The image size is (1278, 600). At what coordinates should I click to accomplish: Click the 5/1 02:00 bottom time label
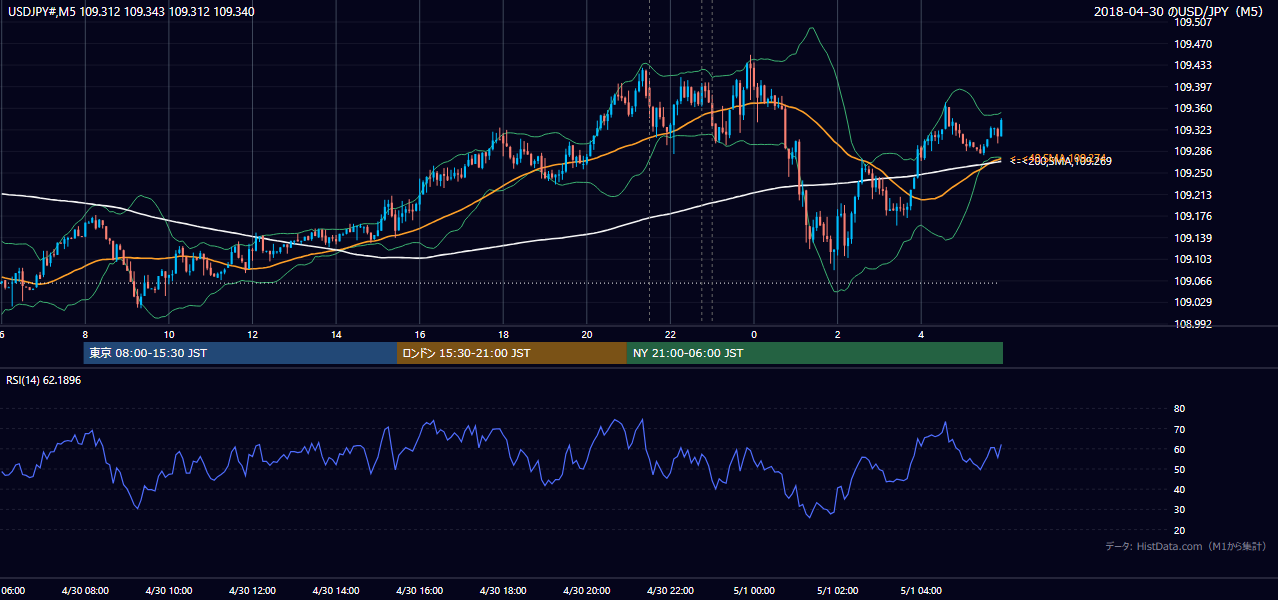click(837, 591)
